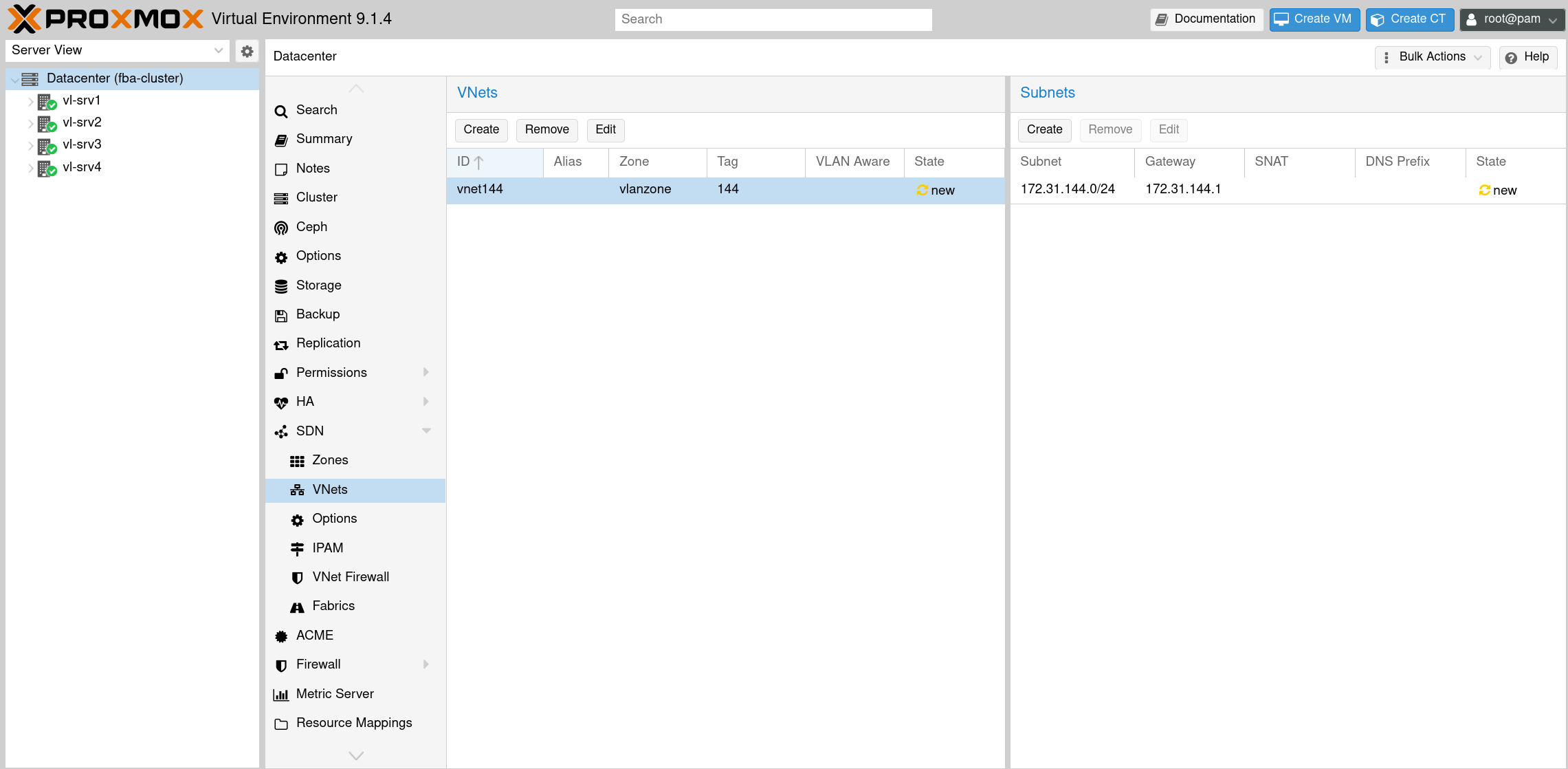Click the Zones grid icon

(x=297, y=462)
